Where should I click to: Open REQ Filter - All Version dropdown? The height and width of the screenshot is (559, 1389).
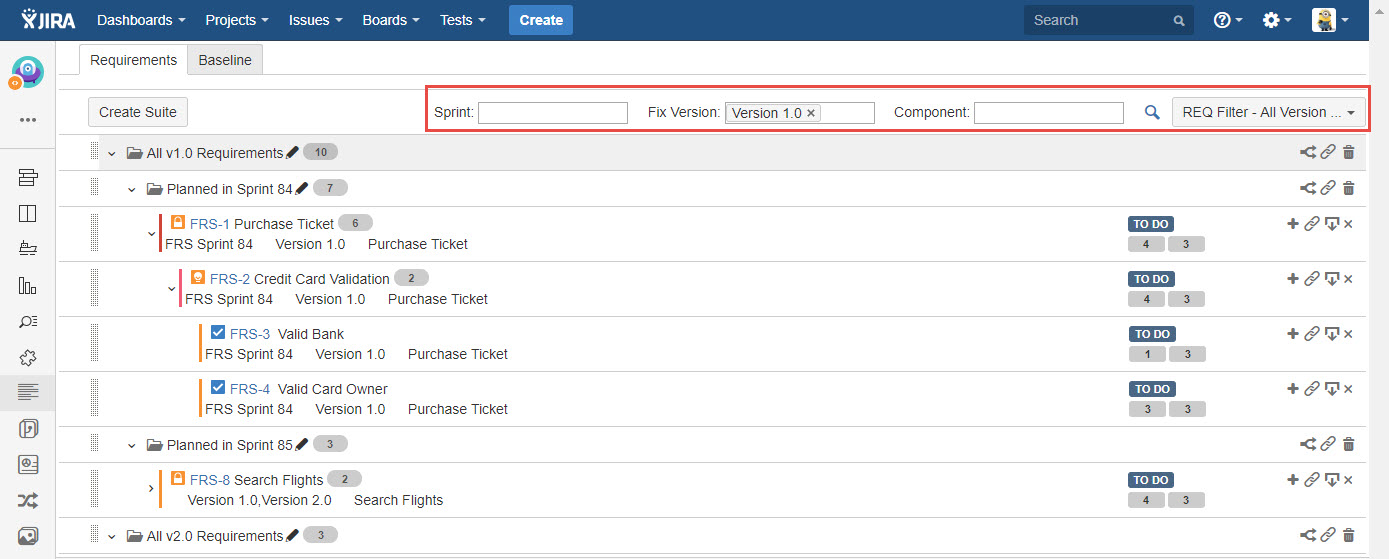tap(1269, 112)
